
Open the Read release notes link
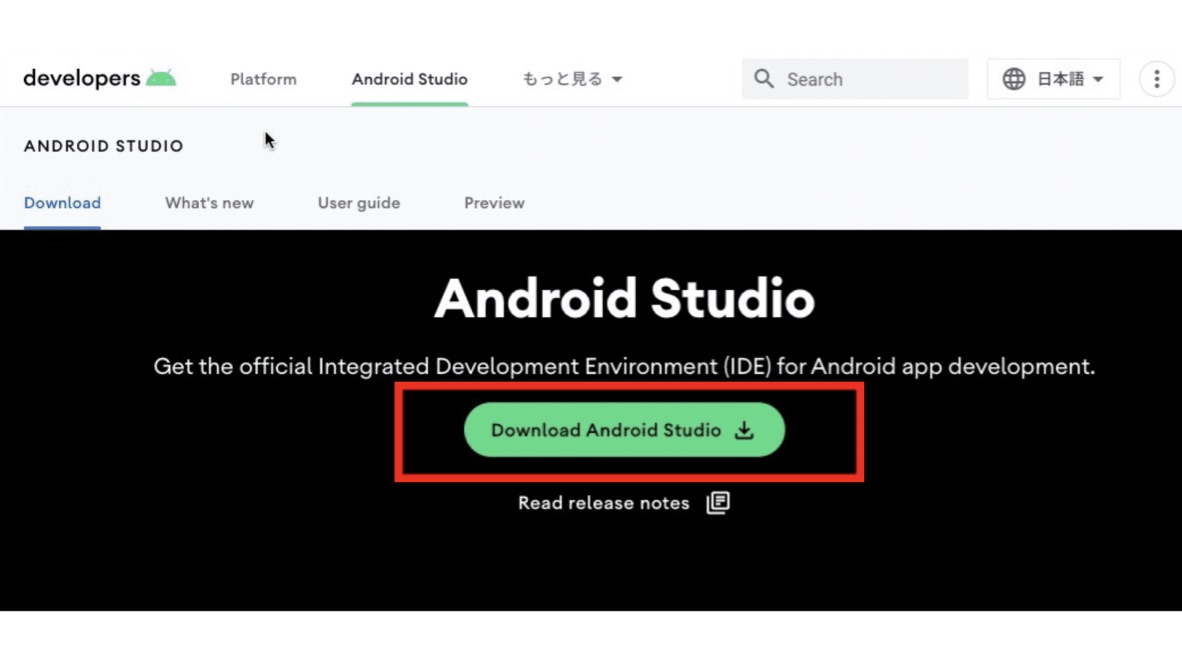click(x=603, y=503)
